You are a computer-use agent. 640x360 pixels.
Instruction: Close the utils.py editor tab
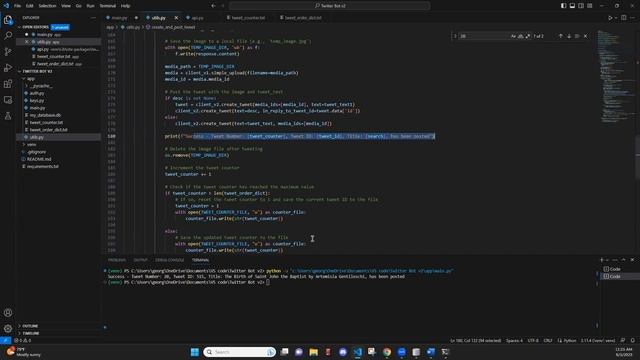point(176,18)
